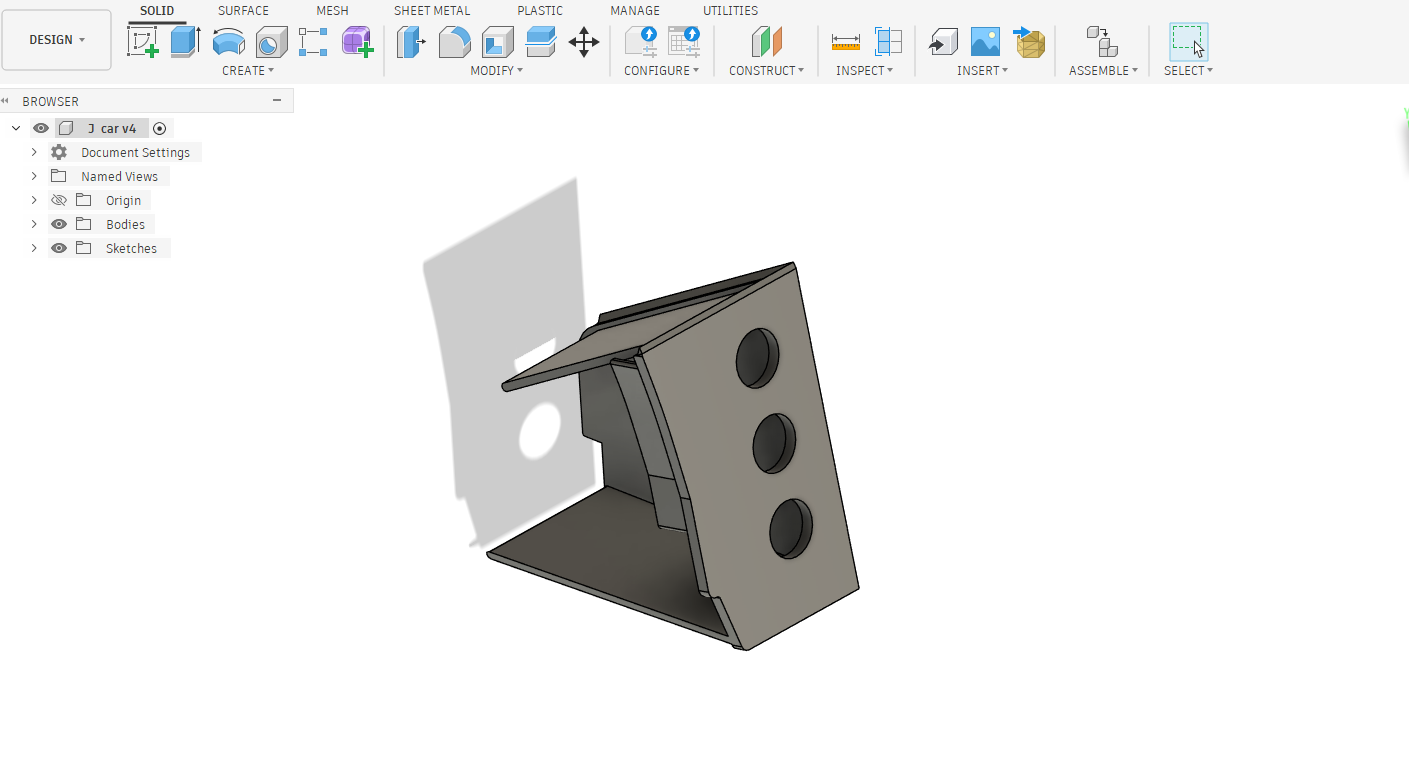Hide the Sketches folder with eye icon
Image resolution: width=1409 pixels, height=766 pixels.
[59, 249]
